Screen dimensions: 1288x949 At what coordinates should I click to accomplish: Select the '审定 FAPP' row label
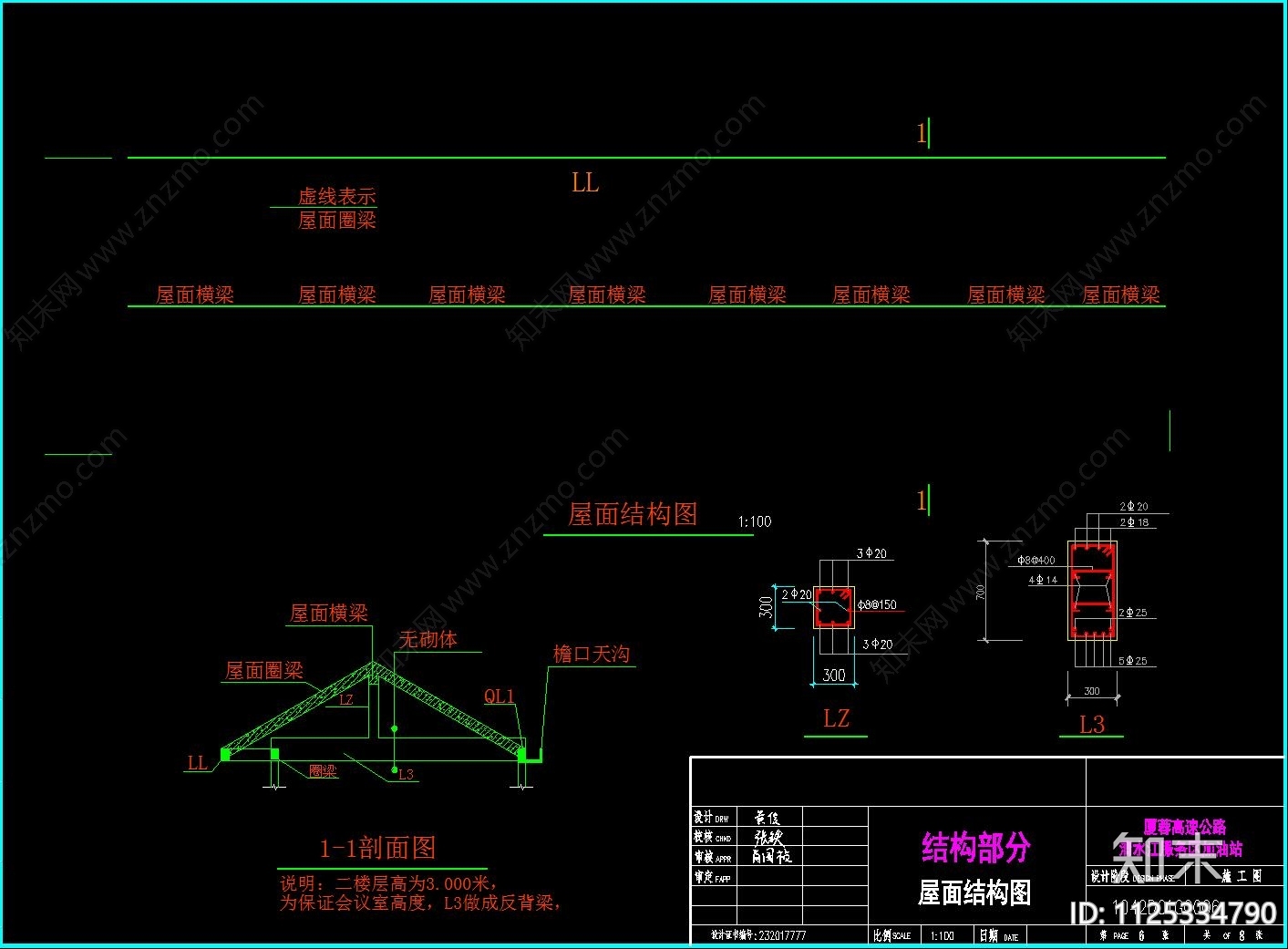click(712, 877)
